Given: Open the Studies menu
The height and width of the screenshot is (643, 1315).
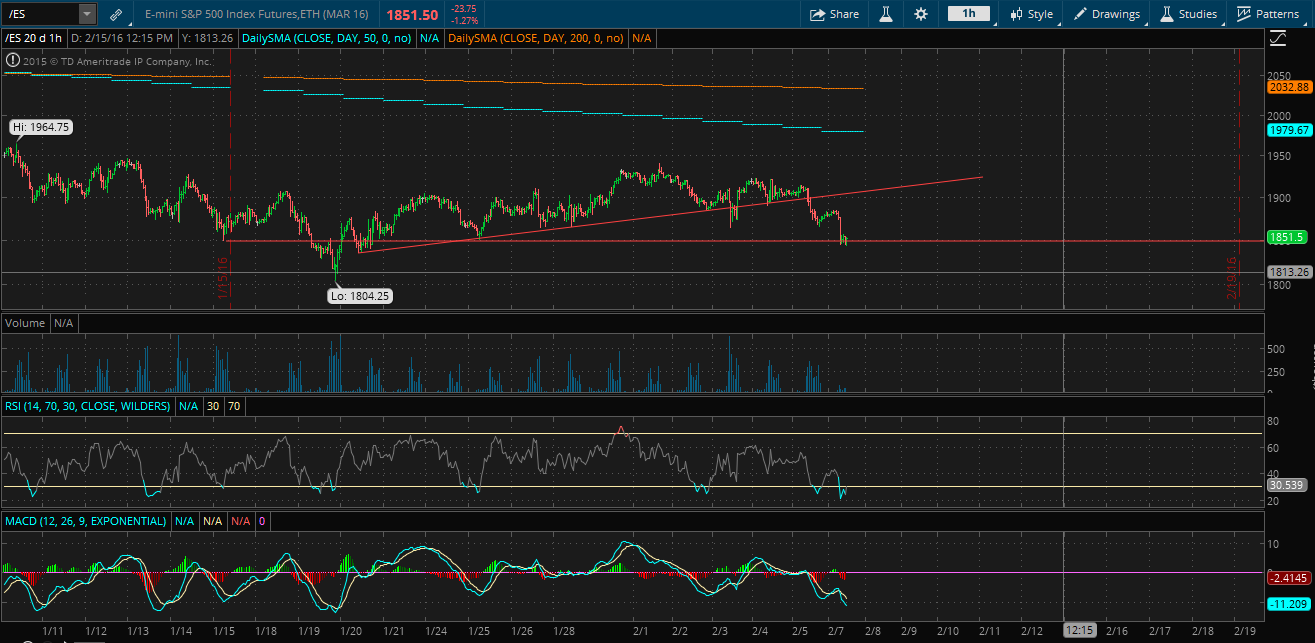Looking at the screenshot, I should [1188, 14].
